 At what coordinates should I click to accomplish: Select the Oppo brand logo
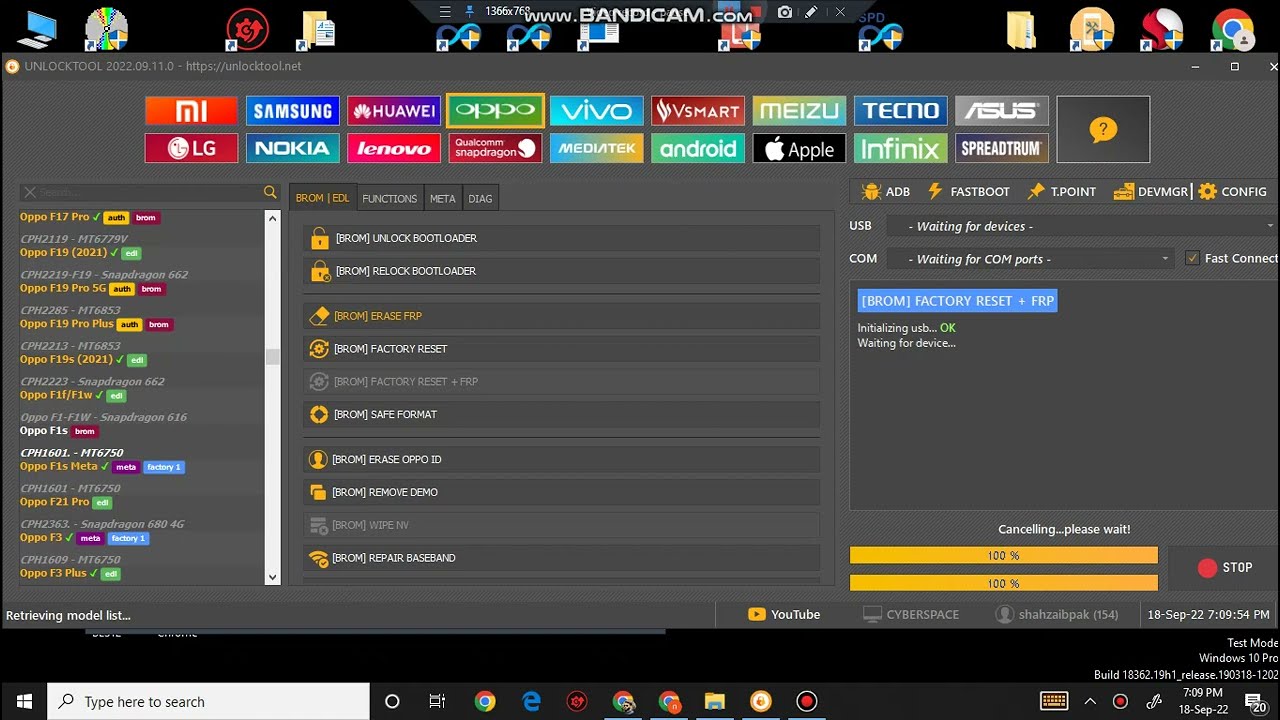click(x=495, y=111)
